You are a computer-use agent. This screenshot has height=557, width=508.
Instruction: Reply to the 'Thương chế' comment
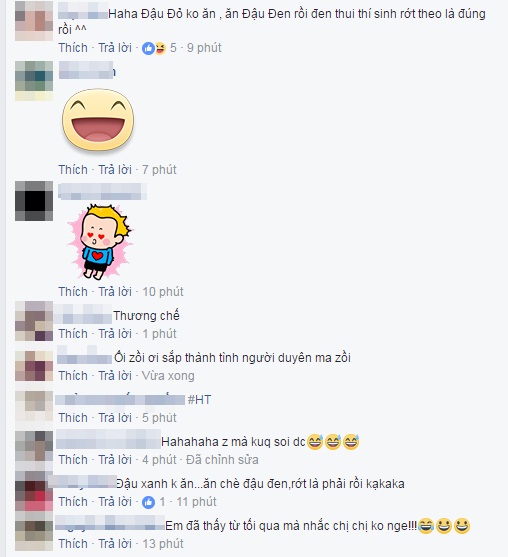115,334
